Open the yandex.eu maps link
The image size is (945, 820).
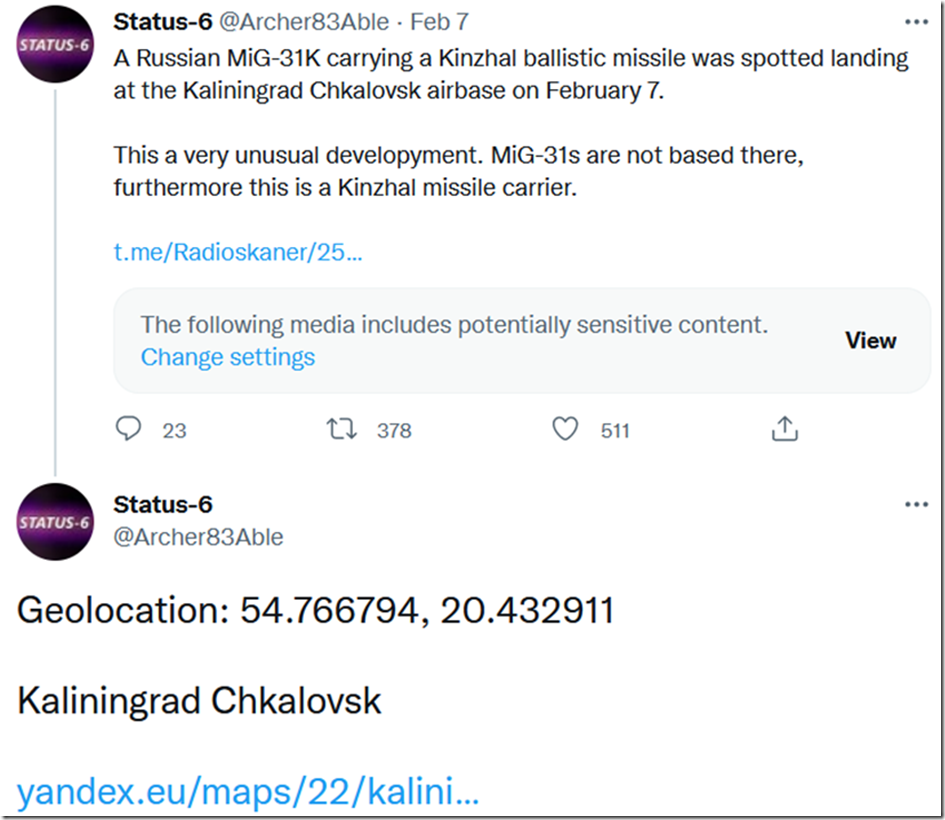tap(248, 794)
